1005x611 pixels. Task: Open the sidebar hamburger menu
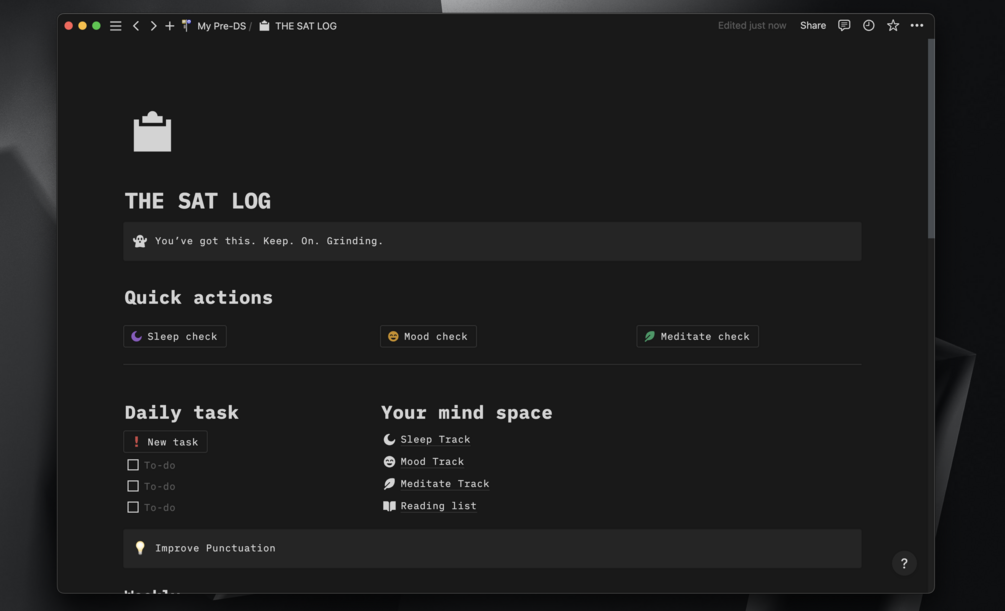115,26
